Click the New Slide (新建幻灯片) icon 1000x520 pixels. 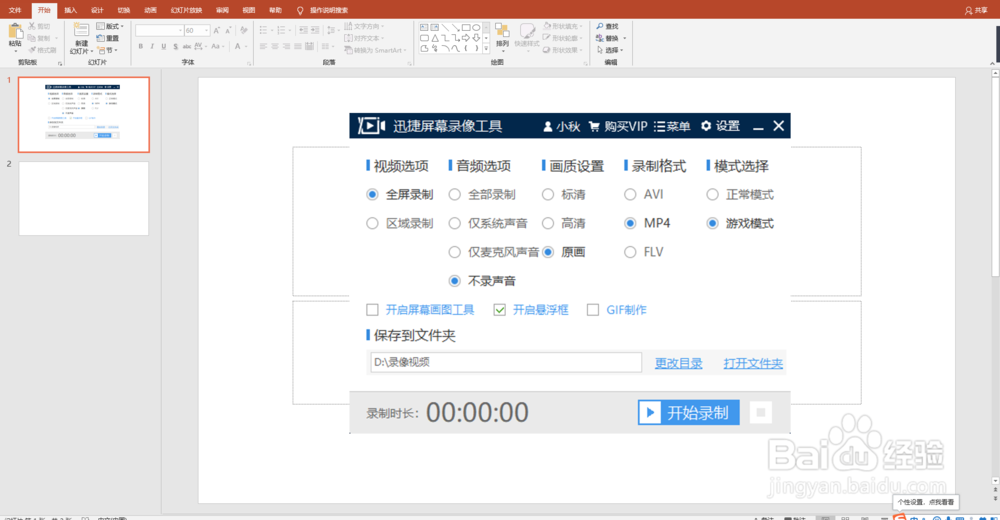pyautogui.click(x=81, y=30)
